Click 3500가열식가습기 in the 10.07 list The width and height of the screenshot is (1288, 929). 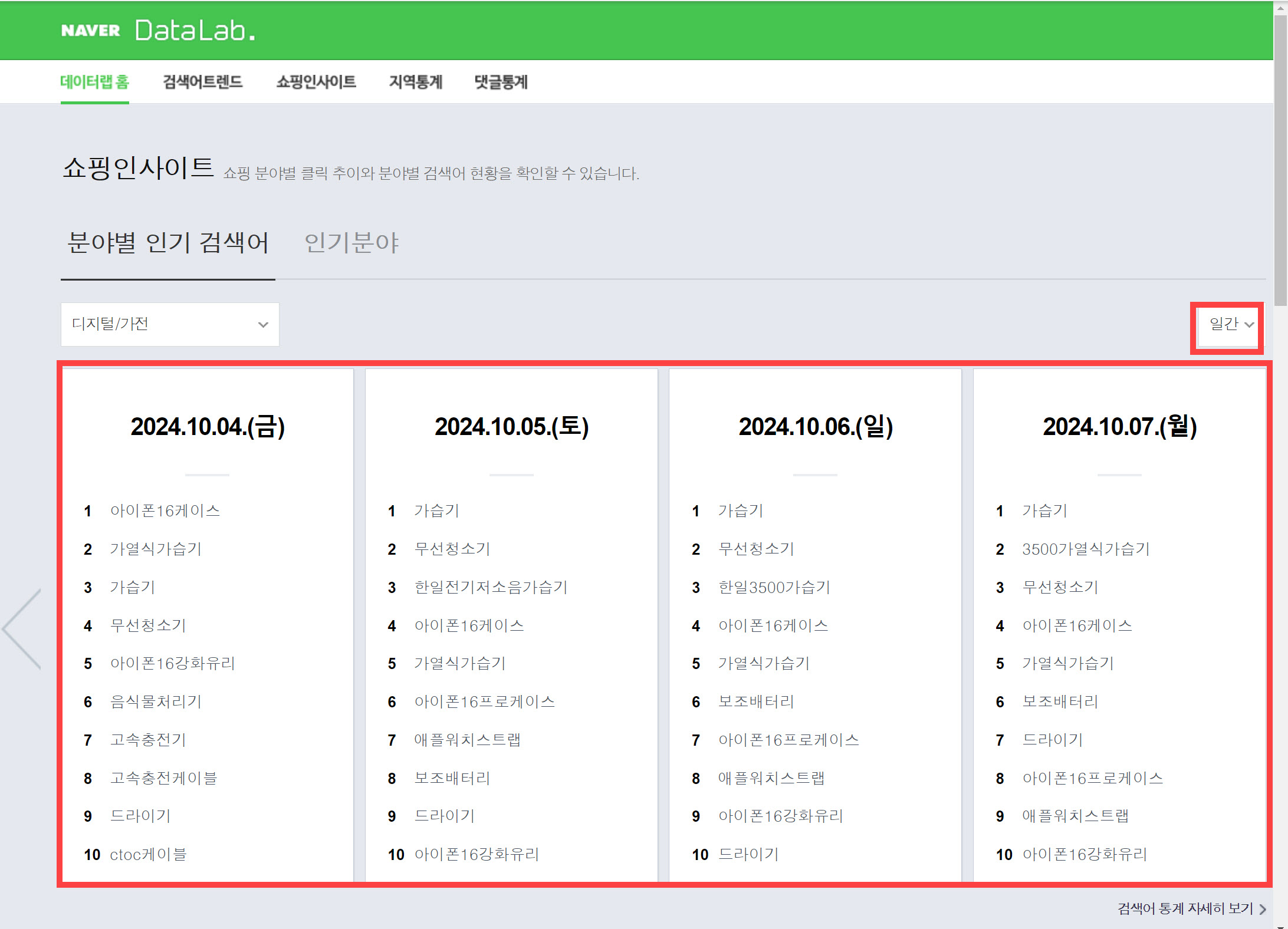[1086, 549]
